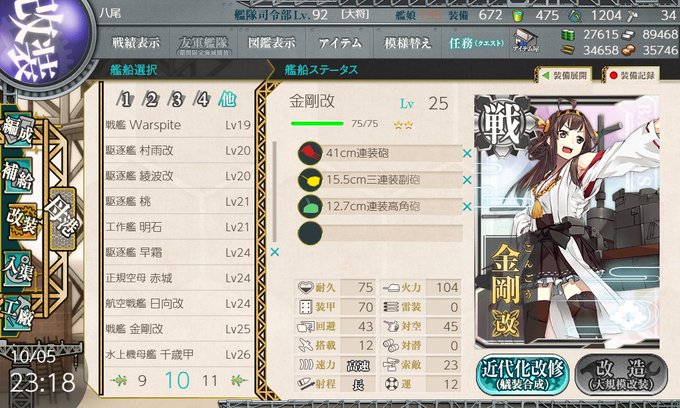Open the 編成 fleet composition side icon

click(17, 131)
